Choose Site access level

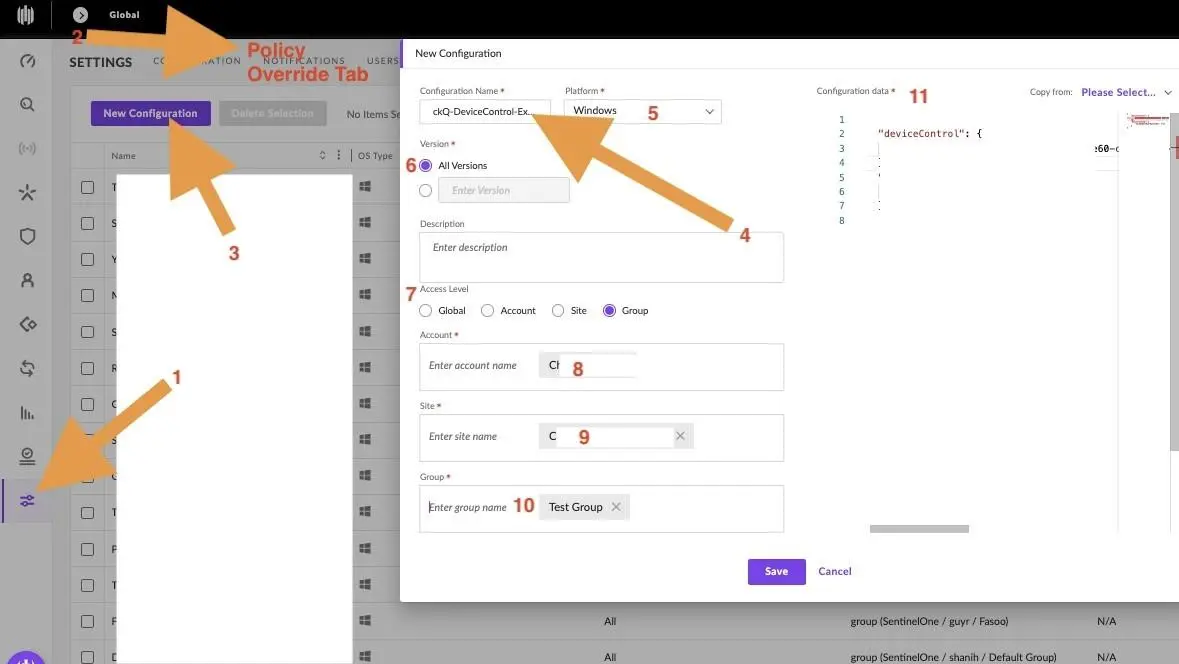558,311
